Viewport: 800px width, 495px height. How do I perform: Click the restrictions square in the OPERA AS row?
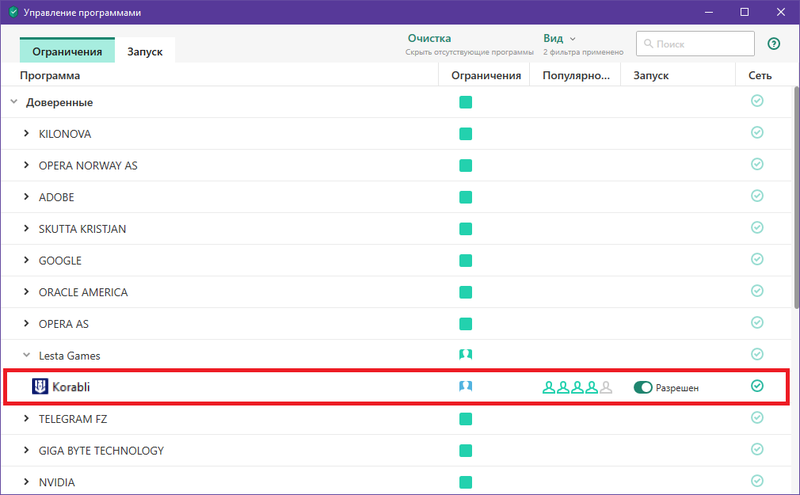465,324
